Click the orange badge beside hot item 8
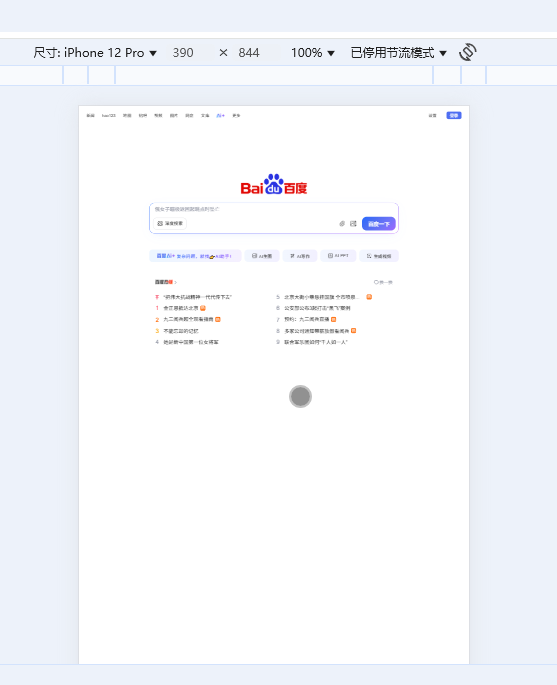The width and height of the screenshot is (557, 685). (x=353, y=331)
